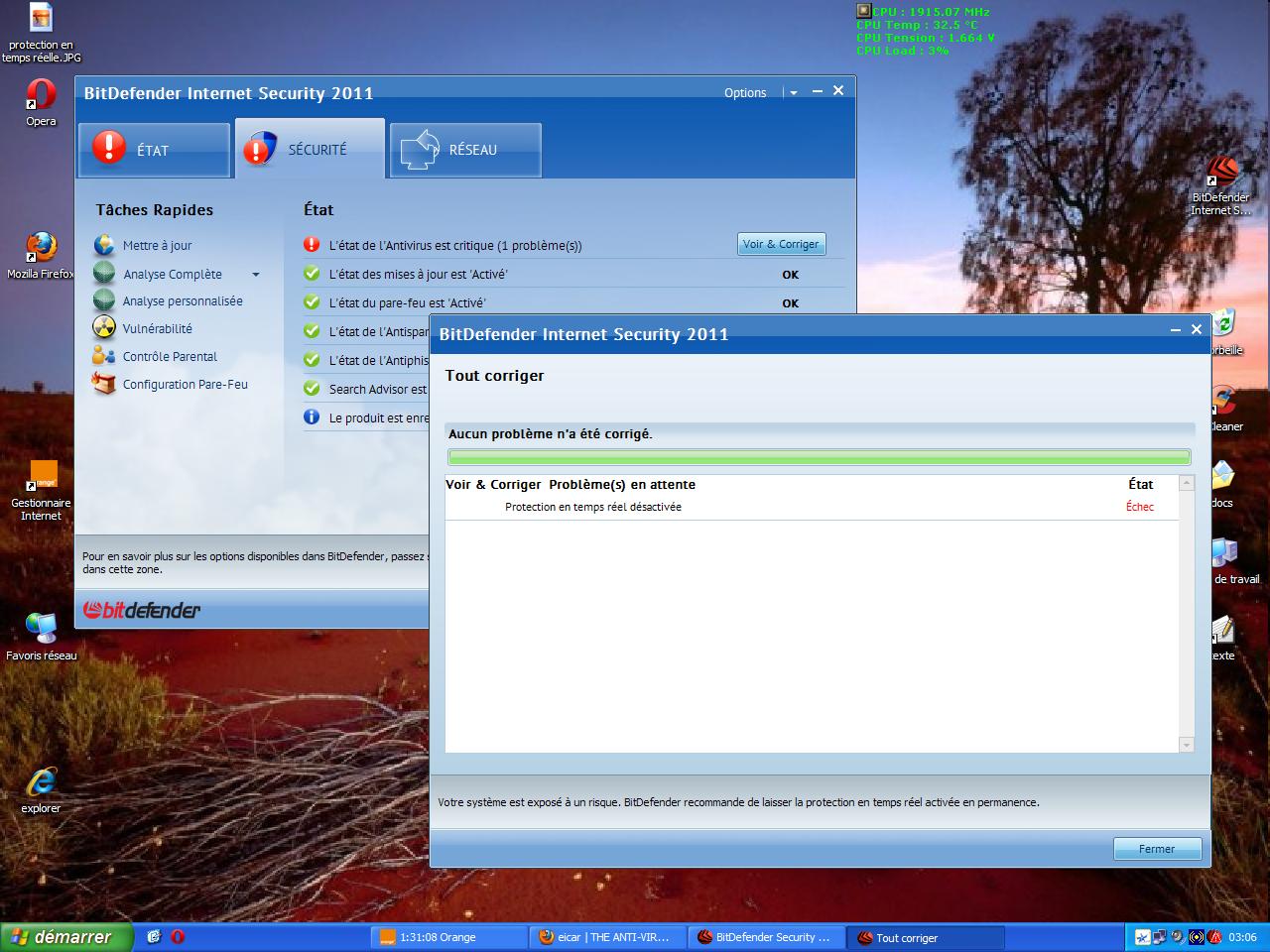The width and height of the screenshot is (1270, 952).
Task: Click the Fermer button
Action: tap(1157, 849)
